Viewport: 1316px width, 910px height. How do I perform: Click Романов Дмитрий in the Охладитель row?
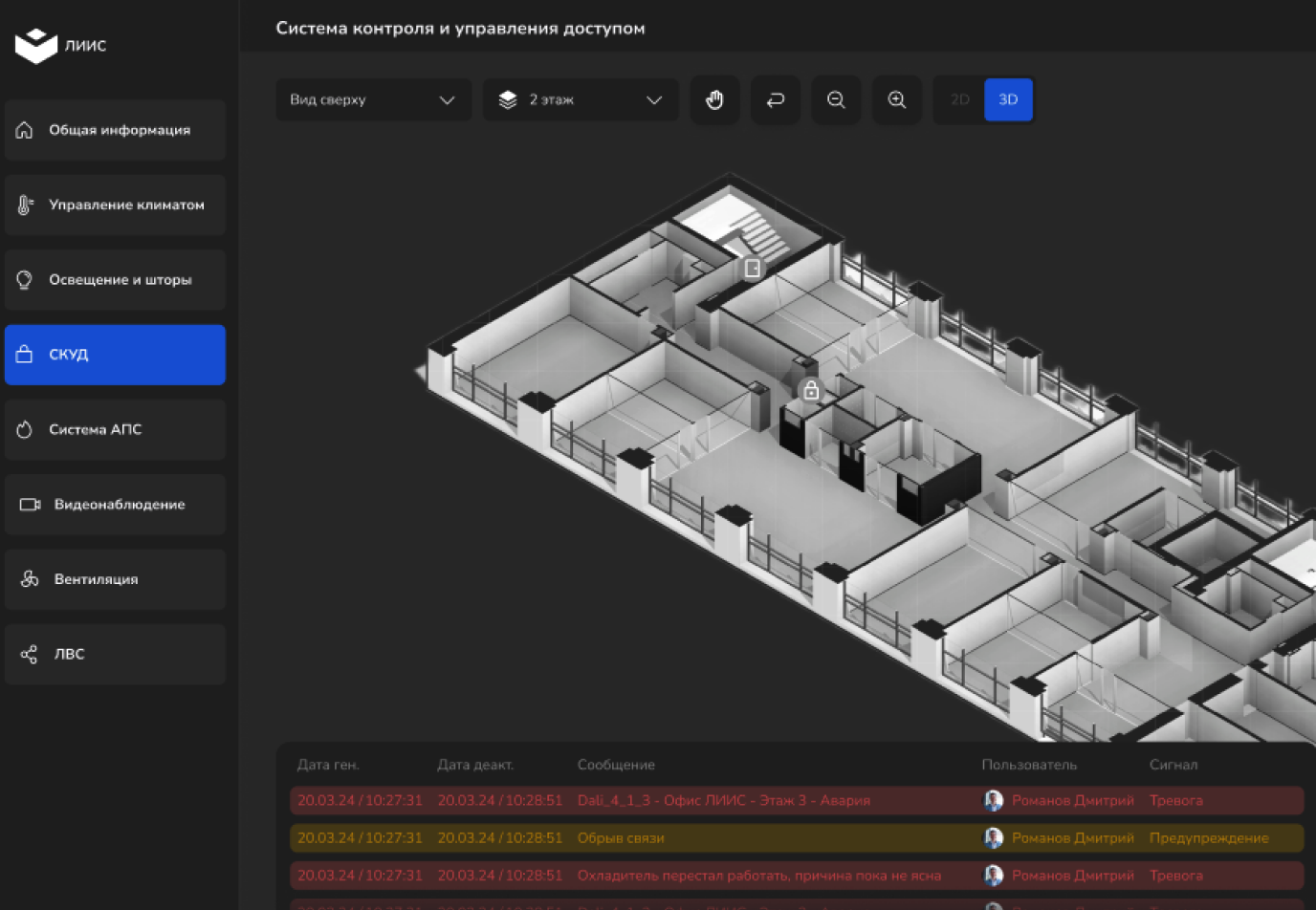point(1073,876)
